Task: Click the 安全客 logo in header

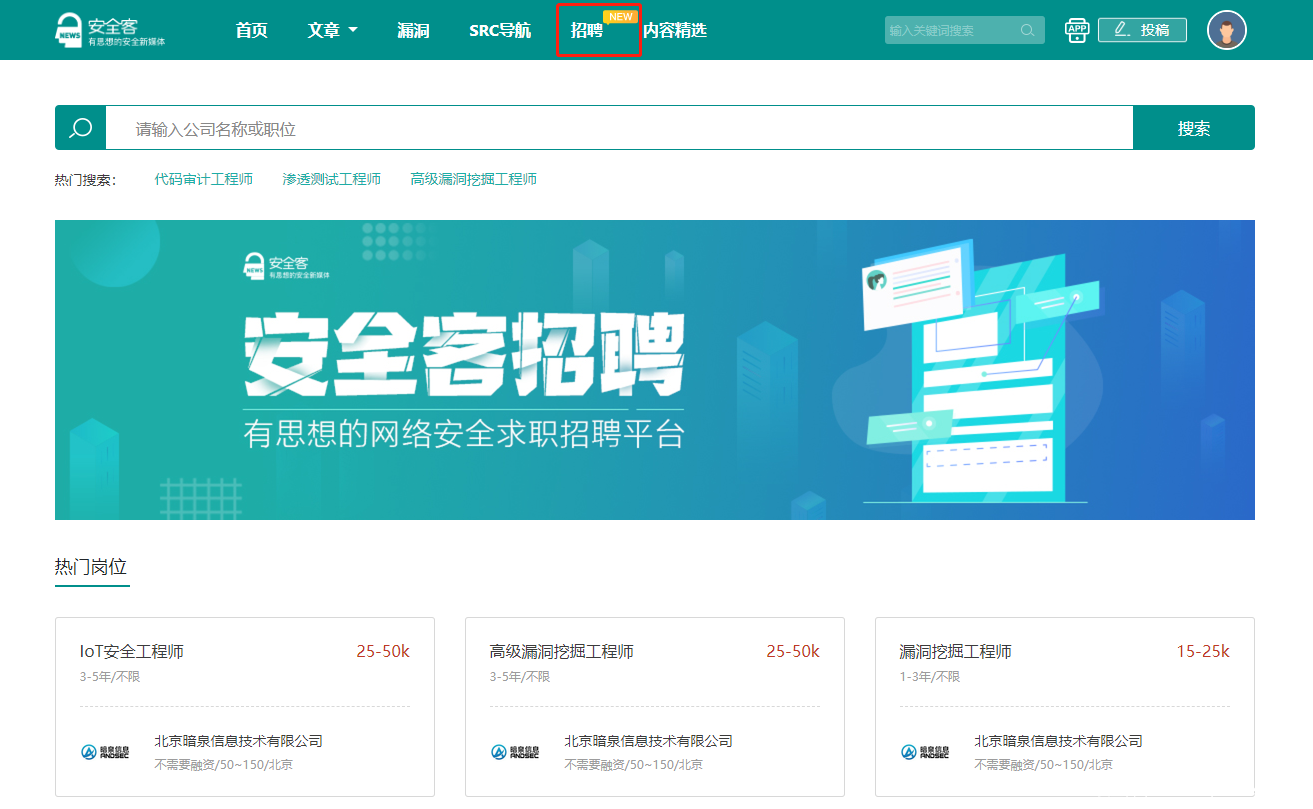Action: (110, 30)
